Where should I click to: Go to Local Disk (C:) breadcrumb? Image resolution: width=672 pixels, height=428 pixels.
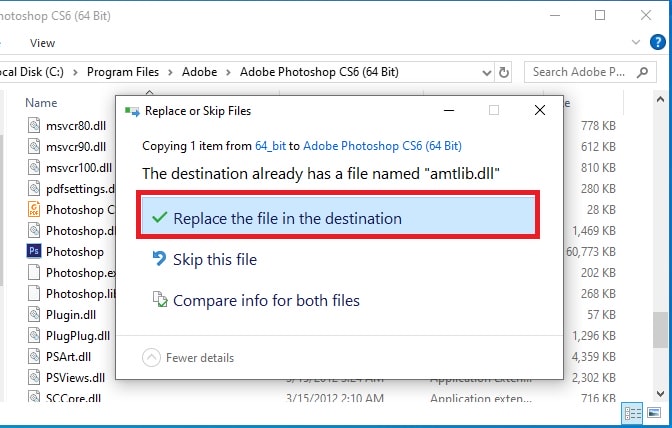tap(32, 72)
